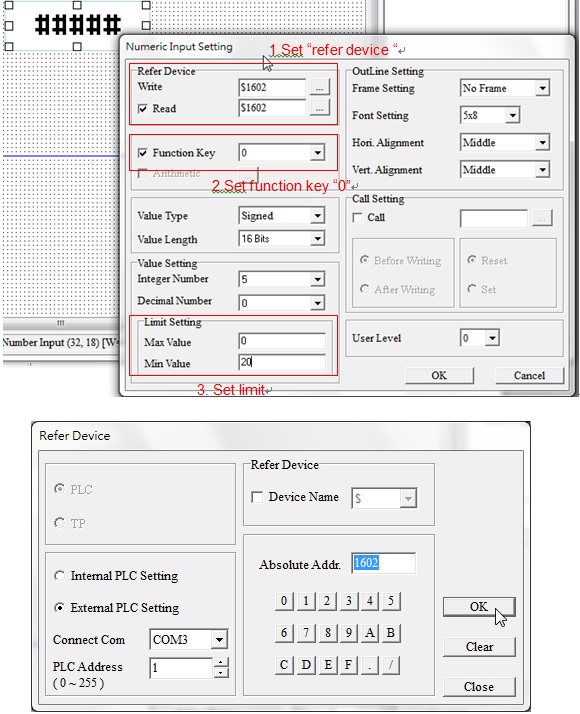Image resolution: width=580 pixels, height=714 pixels.
Task: Open the Font Setting dropdown
Action: point(513,115)
